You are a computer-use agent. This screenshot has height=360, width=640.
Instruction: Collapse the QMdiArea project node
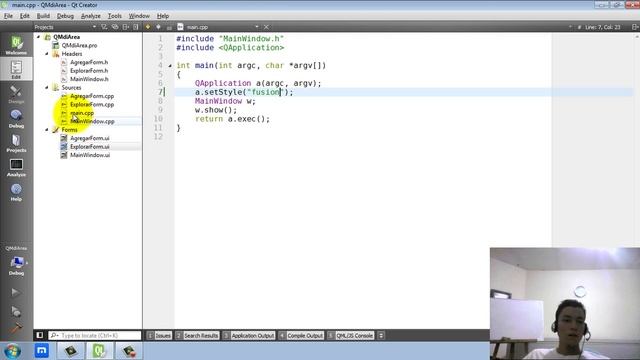click(x=39, y=37)
